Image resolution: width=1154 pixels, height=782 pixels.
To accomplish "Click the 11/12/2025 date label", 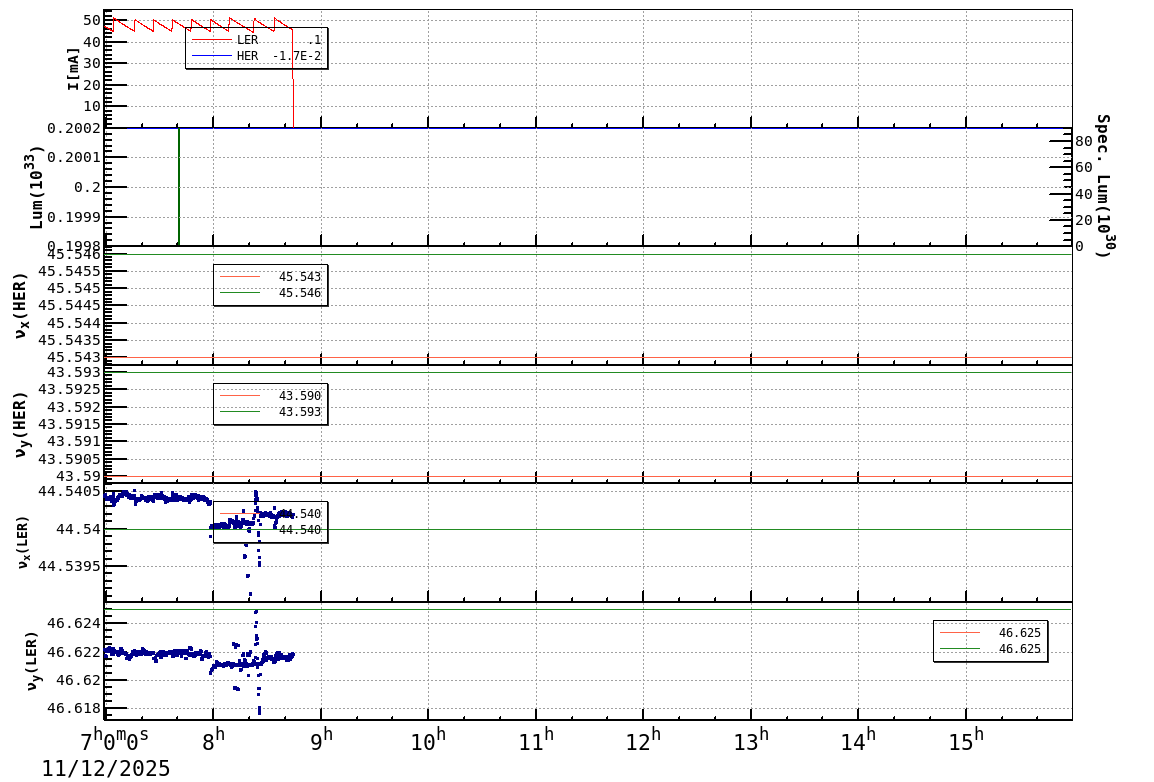I will (106, 768).
